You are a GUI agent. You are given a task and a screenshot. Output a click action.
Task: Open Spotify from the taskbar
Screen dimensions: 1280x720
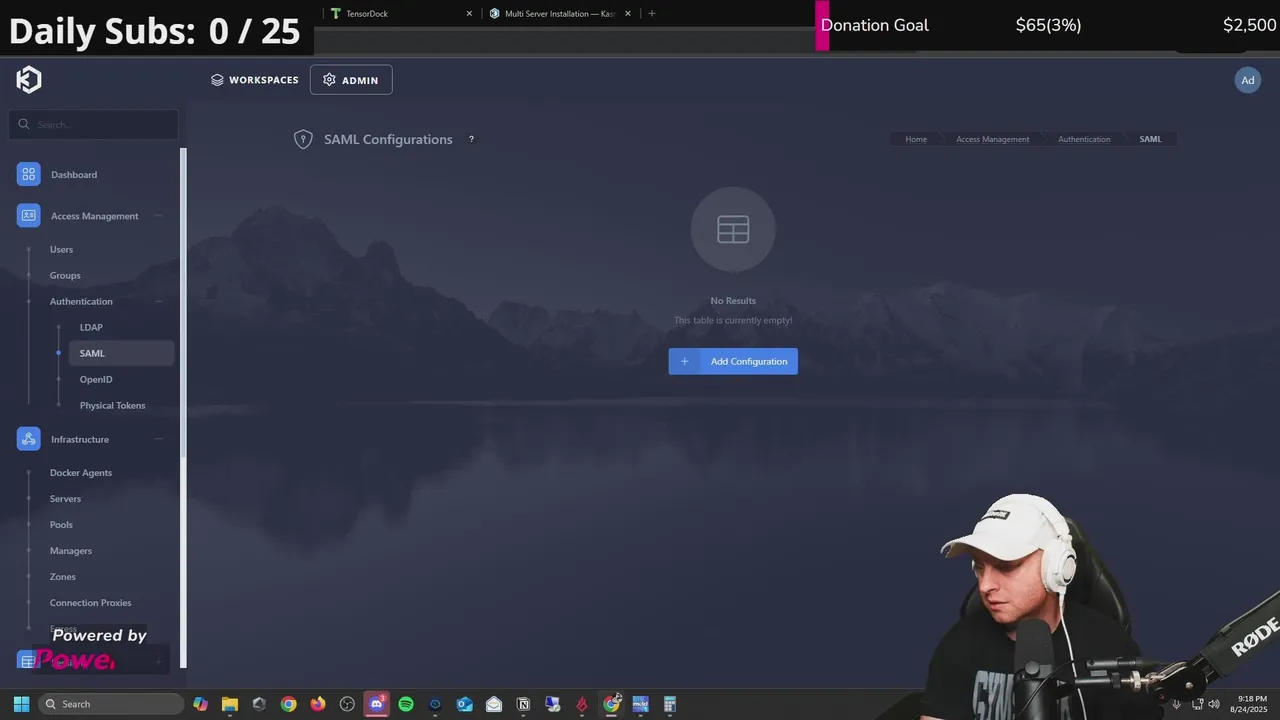point(406,704)
